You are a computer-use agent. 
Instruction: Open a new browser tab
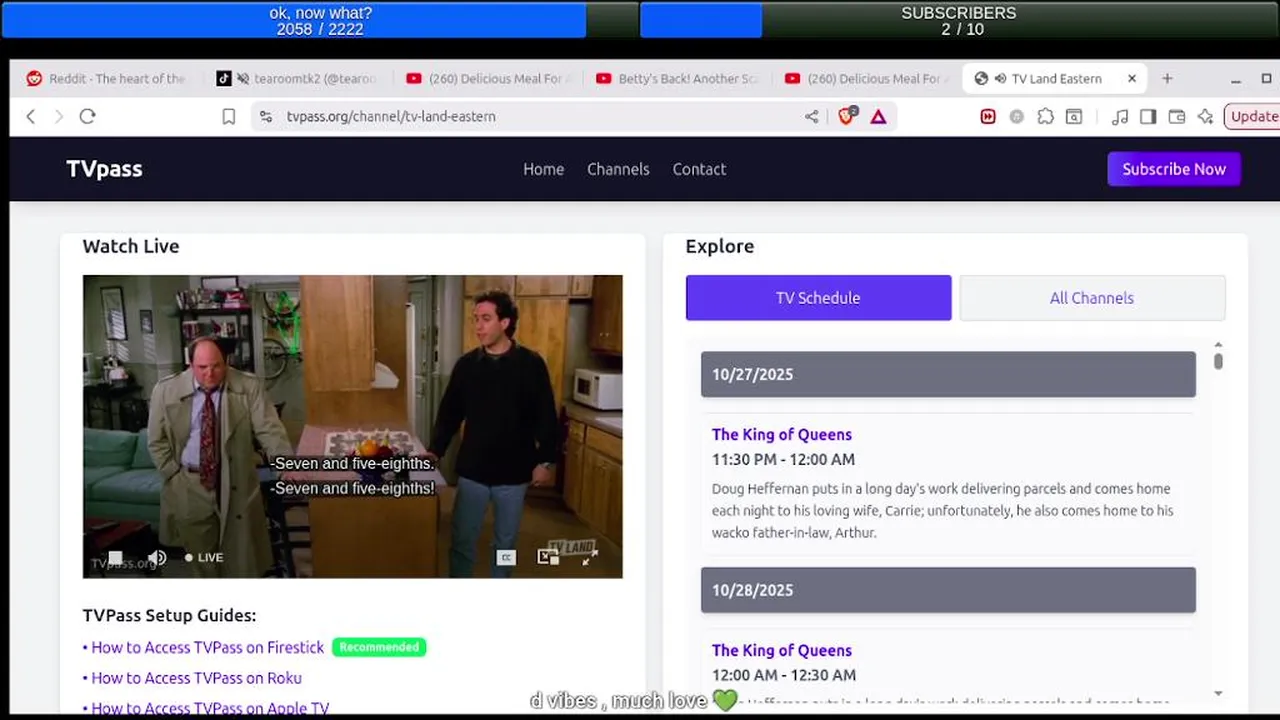pos(1167,78)
